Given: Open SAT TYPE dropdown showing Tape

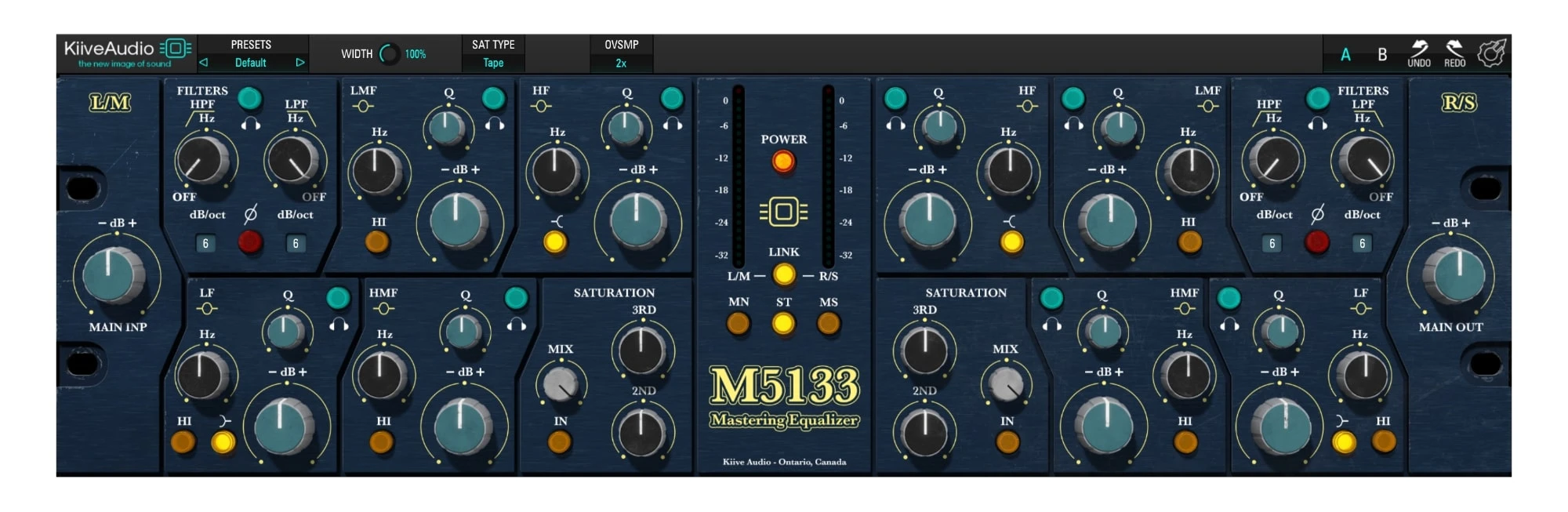Looking at the screenshot, I should tap(493, 63).
